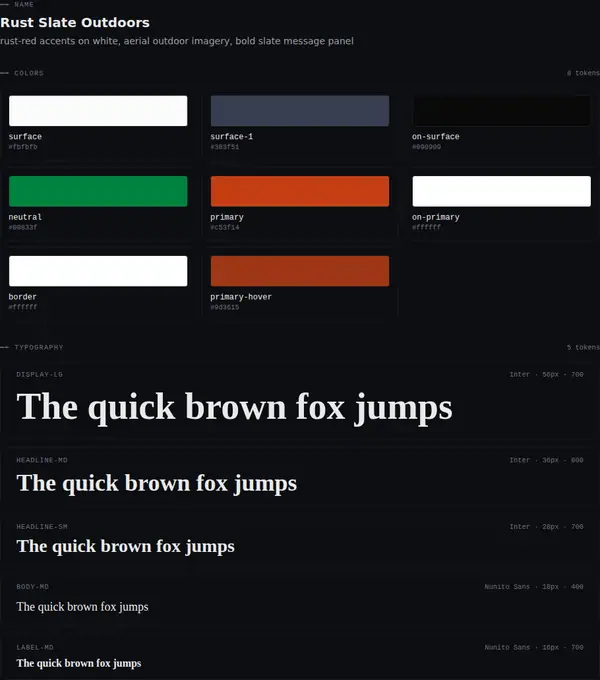Select the theme description text line
600x680 pixels.
tap(176, 41)
